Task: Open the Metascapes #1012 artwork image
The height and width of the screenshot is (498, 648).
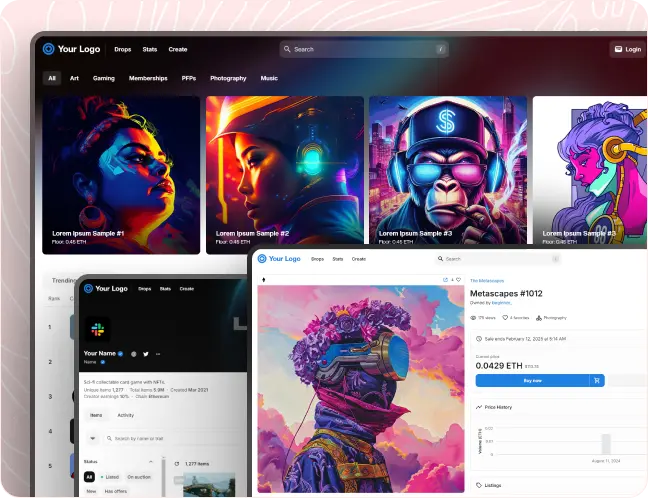Action: pos(361,388)
